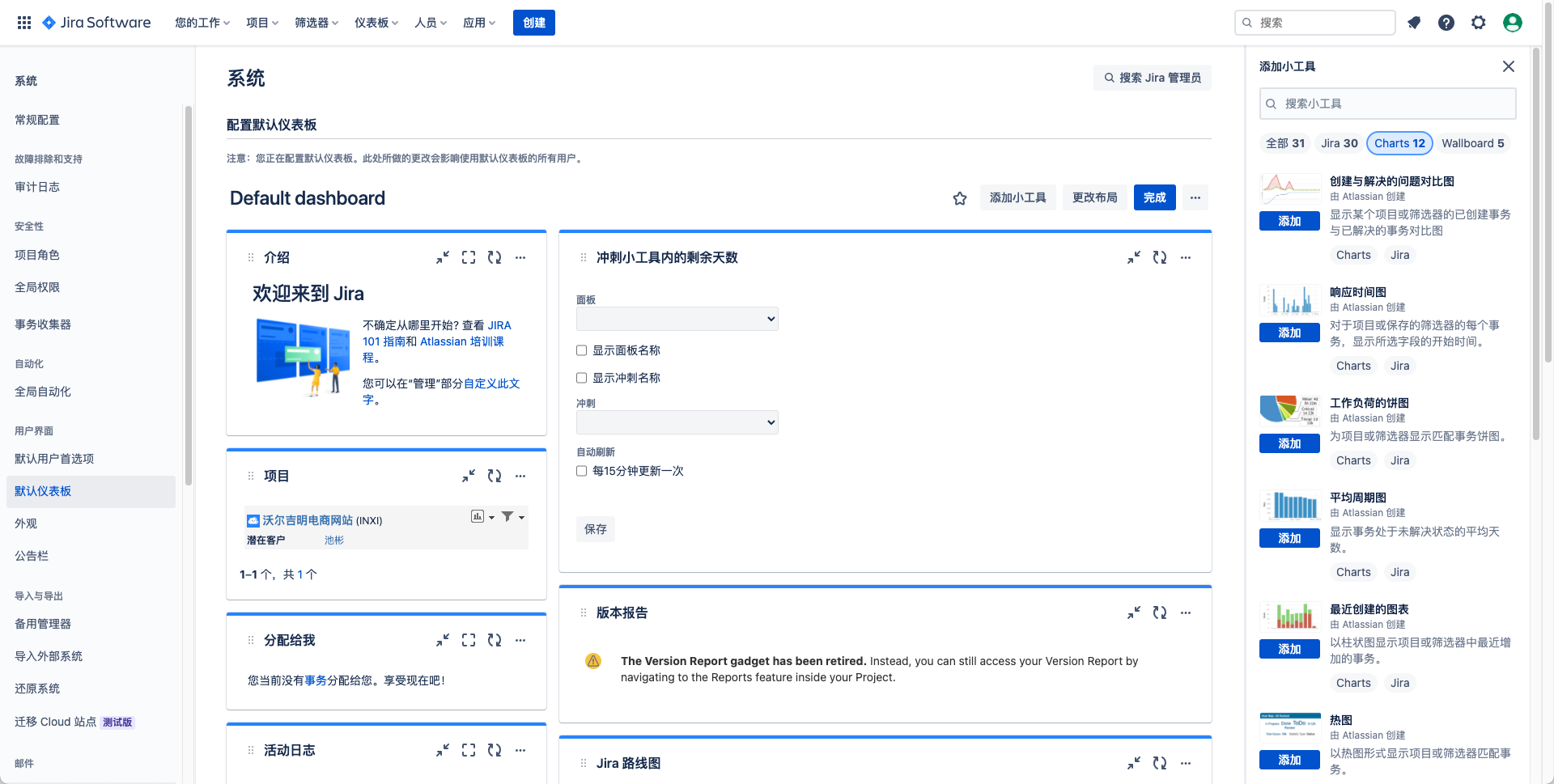The width and height of the screenshot is (1554, 784).
Task: Open the 面板 dropdown select
Action: [x=677, y=319]
